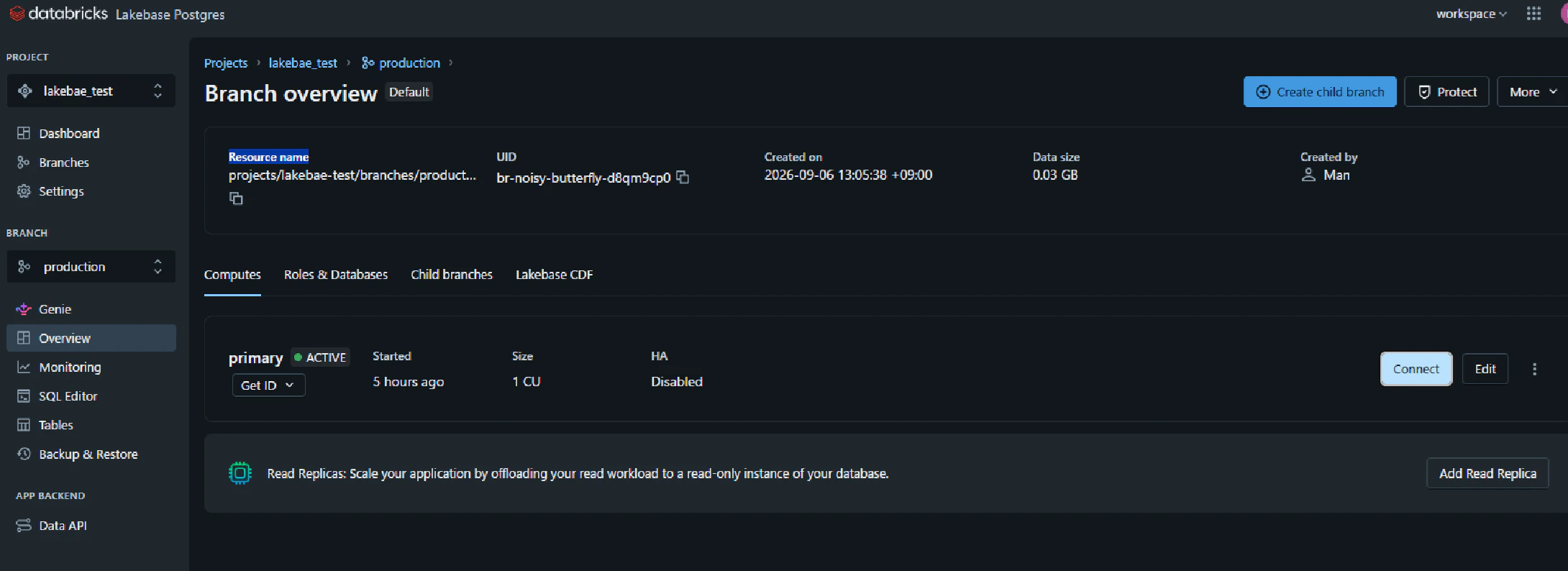Open the apps grid launcher icon
This screenshot has width=1568, height=571.
(1533, 14)
